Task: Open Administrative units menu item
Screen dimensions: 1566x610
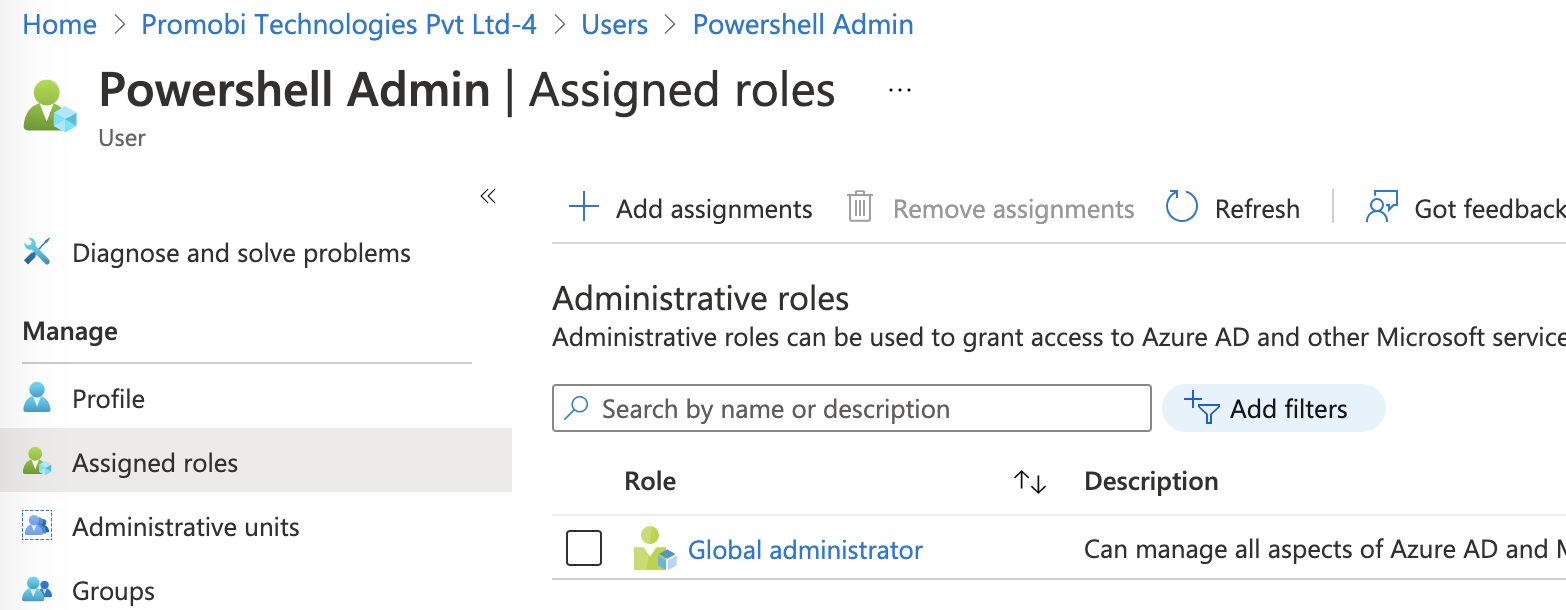Action: 186,527
